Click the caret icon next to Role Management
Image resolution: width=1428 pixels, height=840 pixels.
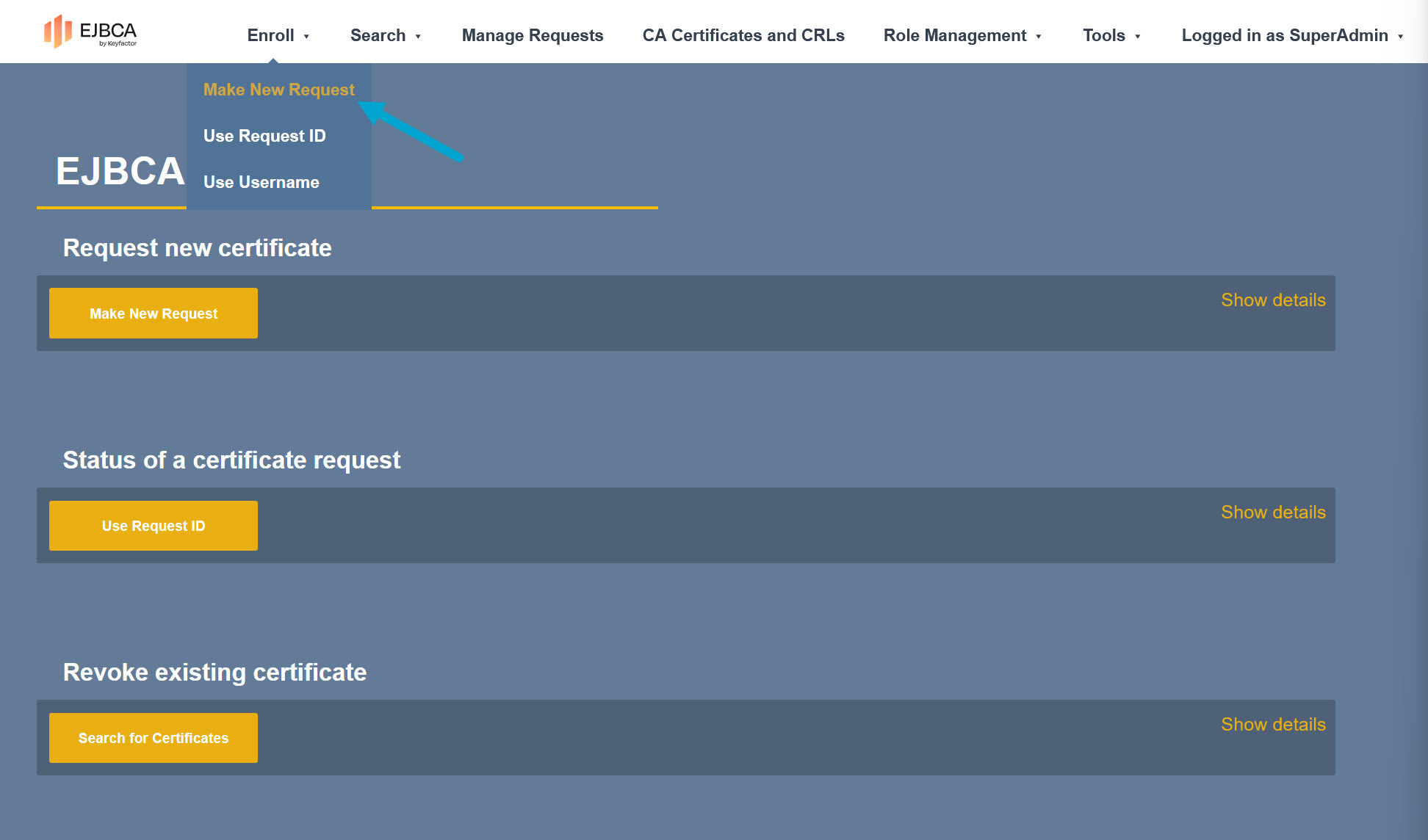tap(1038, 37)
